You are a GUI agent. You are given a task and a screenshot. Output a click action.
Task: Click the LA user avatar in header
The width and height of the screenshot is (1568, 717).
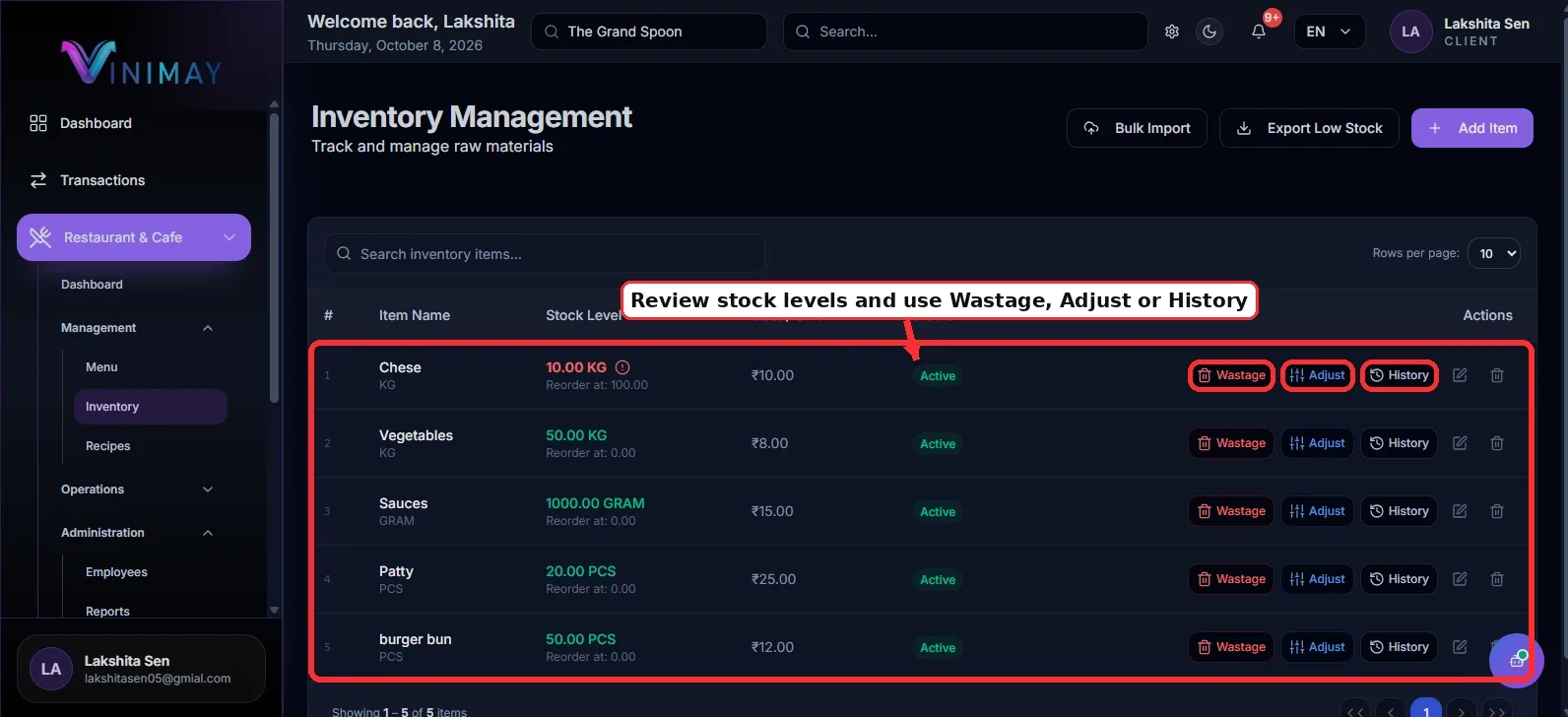pyautogui.click(x=1410, y=32)
